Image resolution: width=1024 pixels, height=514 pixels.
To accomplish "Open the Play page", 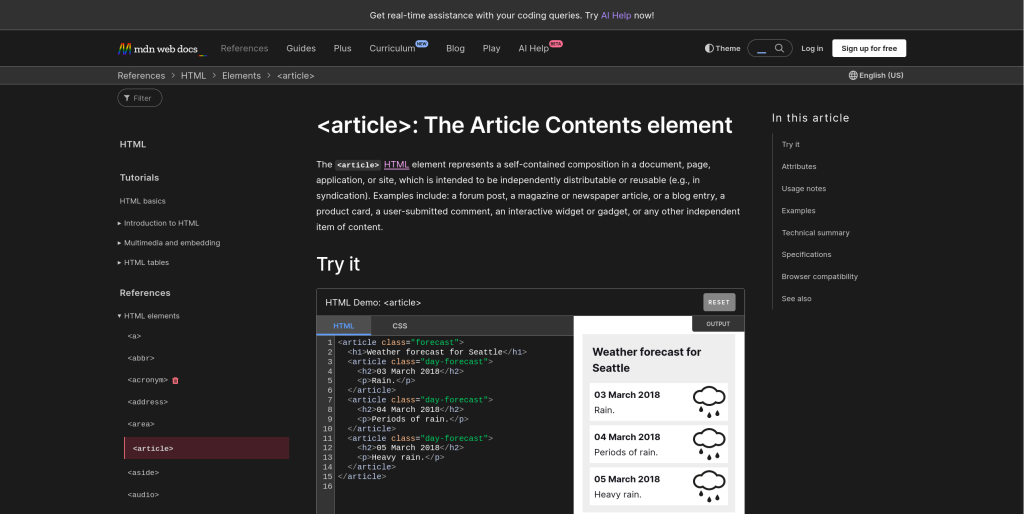I will (x=491, y=48).
